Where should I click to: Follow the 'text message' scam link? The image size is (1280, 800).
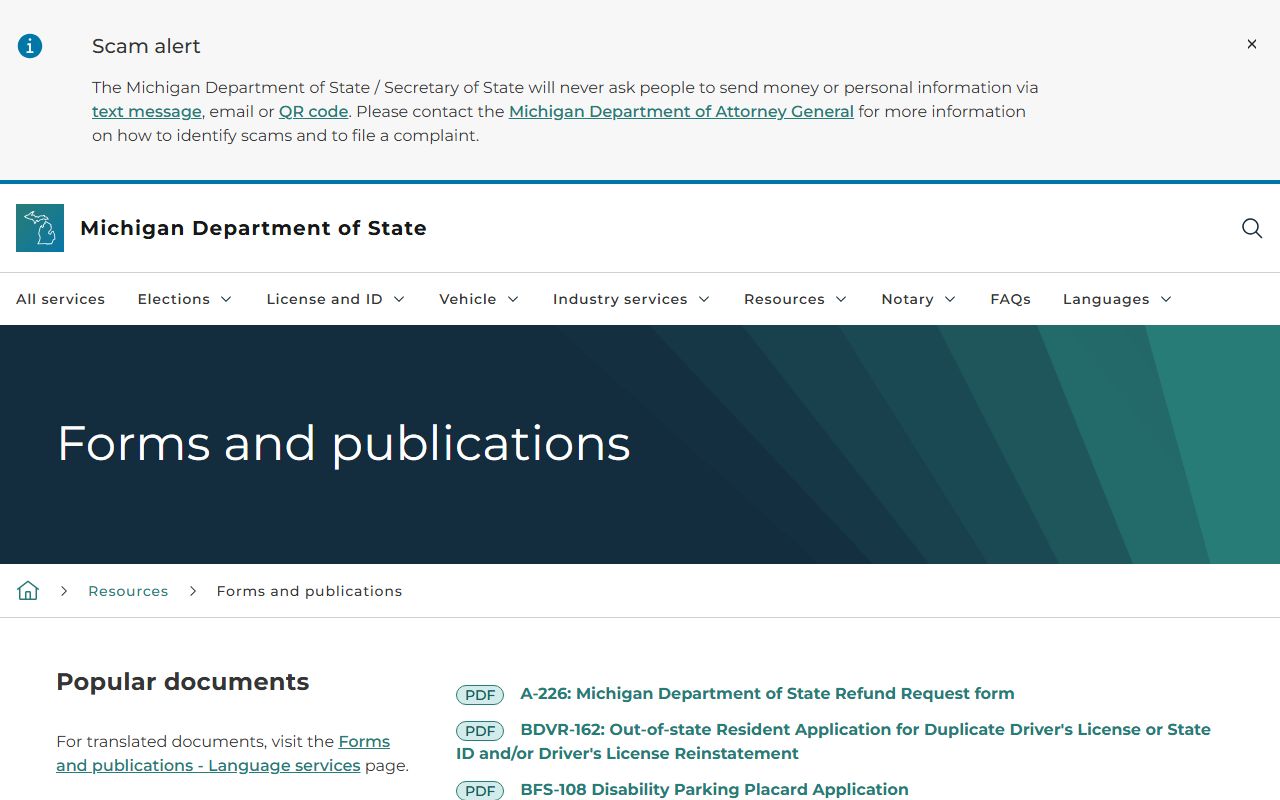(147, 111)
